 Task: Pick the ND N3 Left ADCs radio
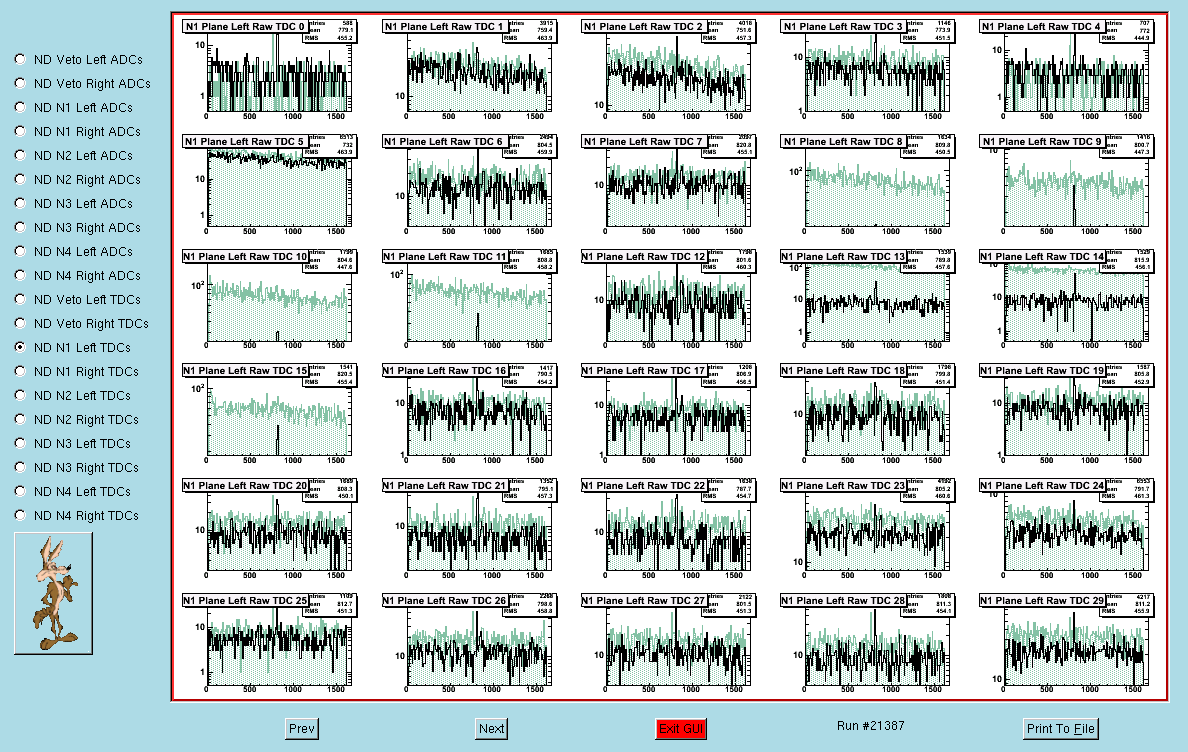coord(20,203)
